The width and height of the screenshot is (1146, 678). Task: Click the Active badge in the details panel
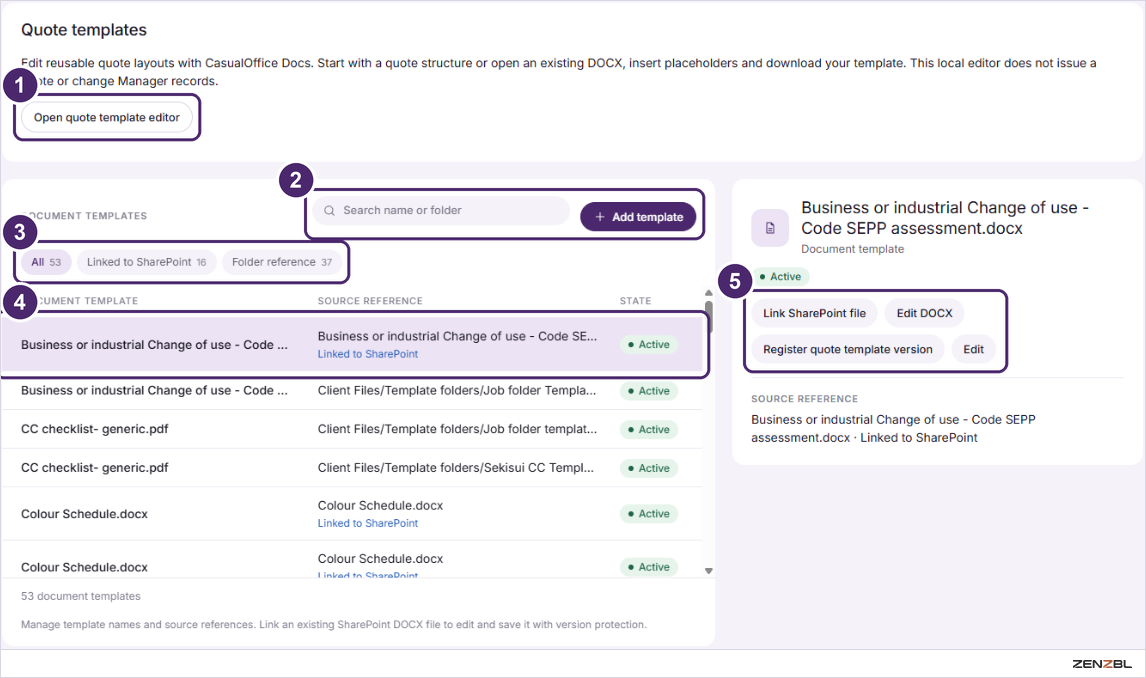[x=780, y=276]
